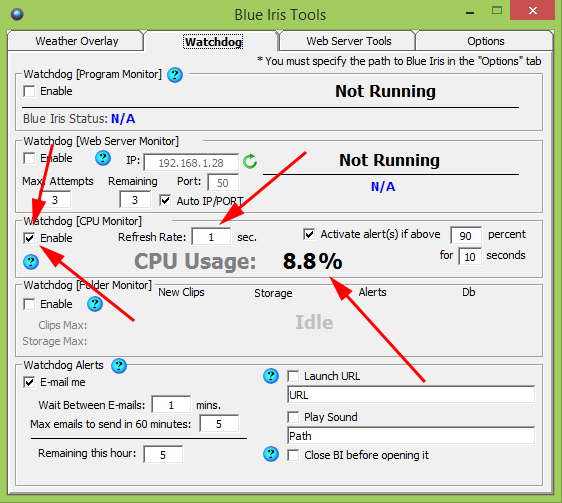This screenshot has width=562, height=503.
Task: Click the alert seconds duration field
Action: 470,257
